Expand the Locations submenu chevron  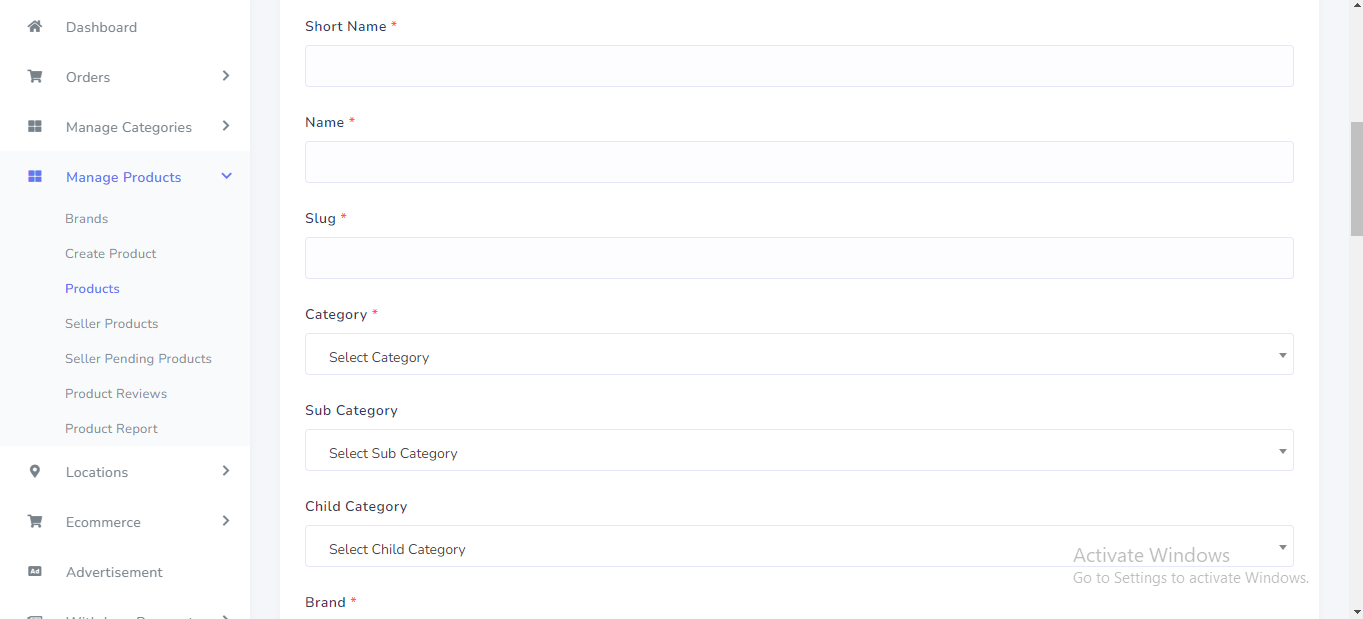click(x=226, y=471)
